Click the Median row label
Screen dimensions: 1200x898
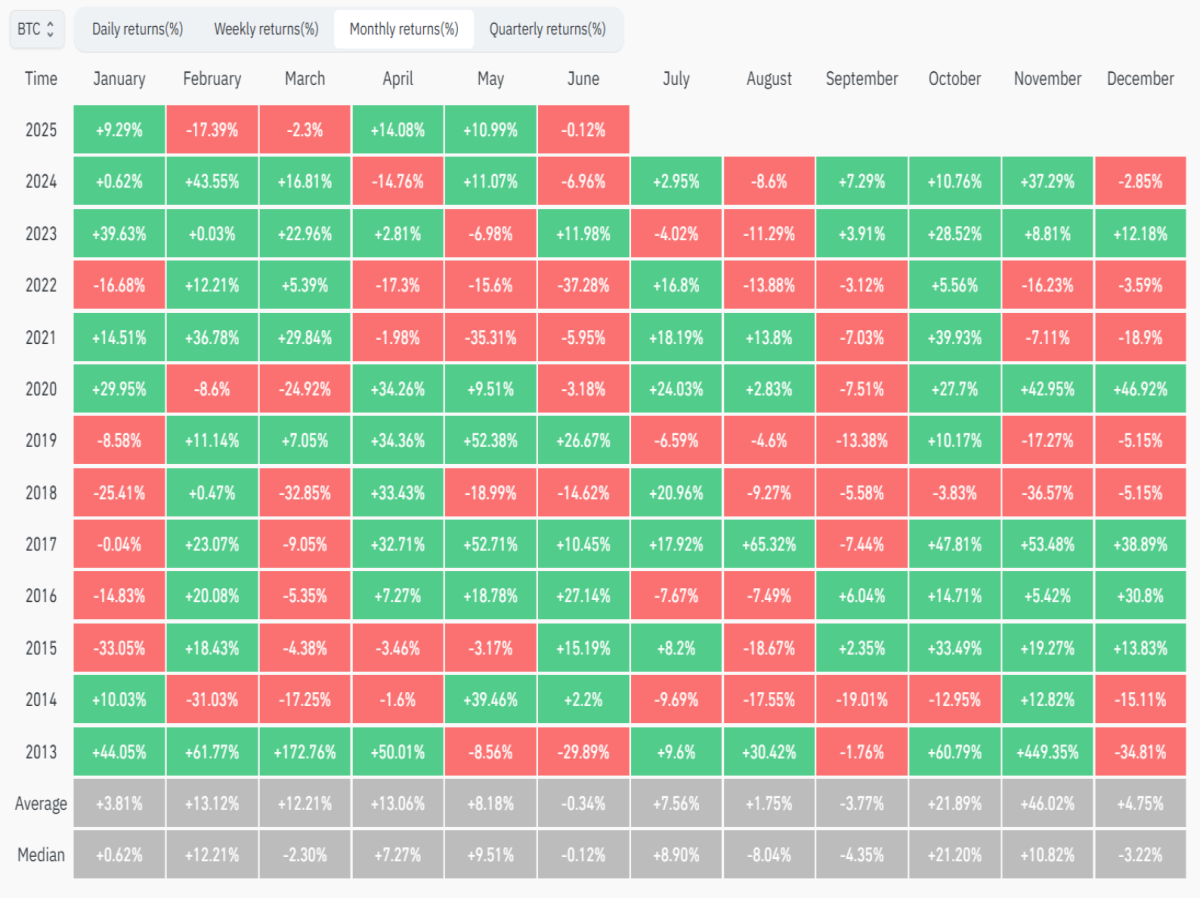[x=41, y=855]
